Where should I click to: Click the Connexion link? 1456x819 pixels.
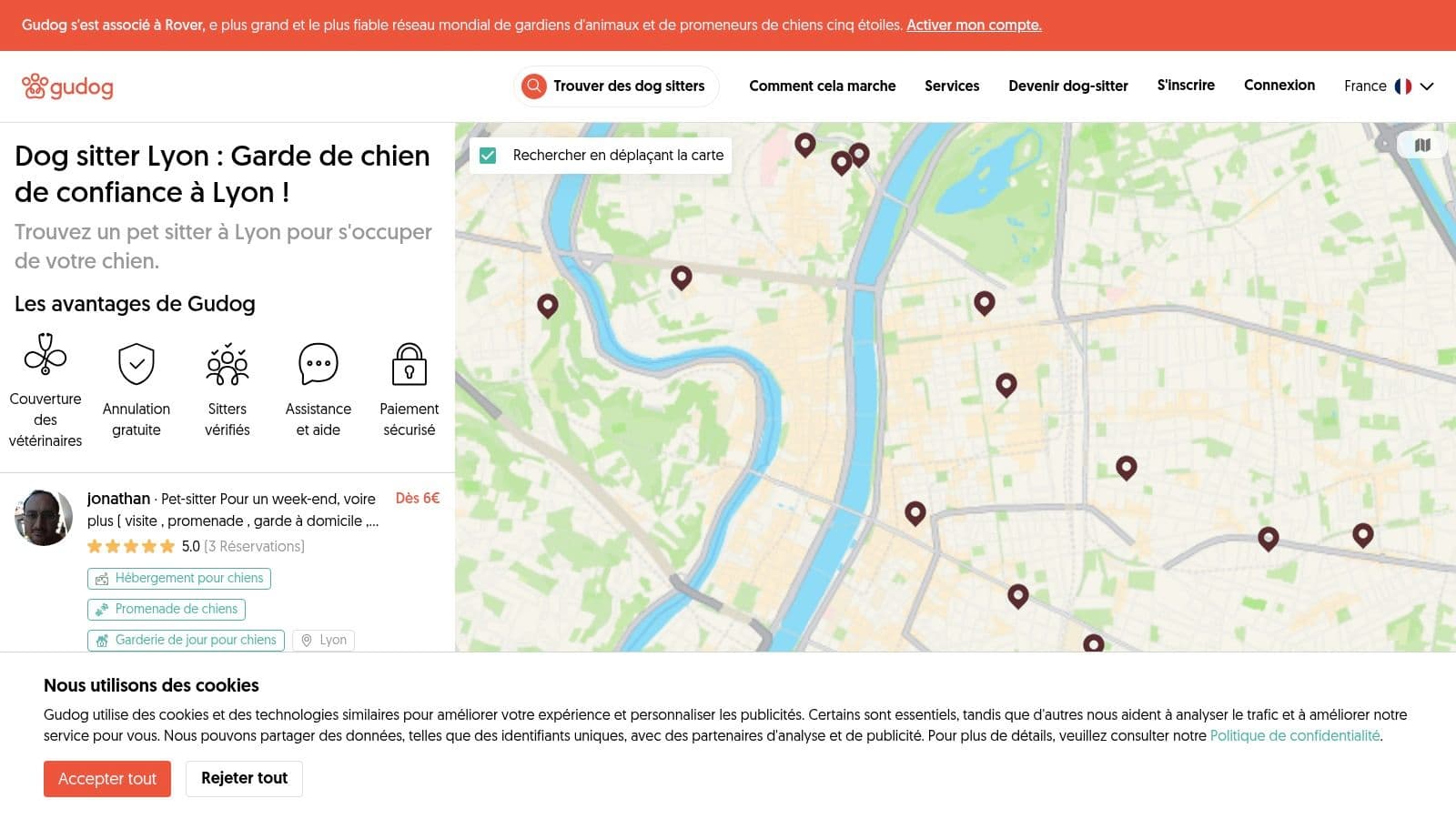[x=1279, y=86]
